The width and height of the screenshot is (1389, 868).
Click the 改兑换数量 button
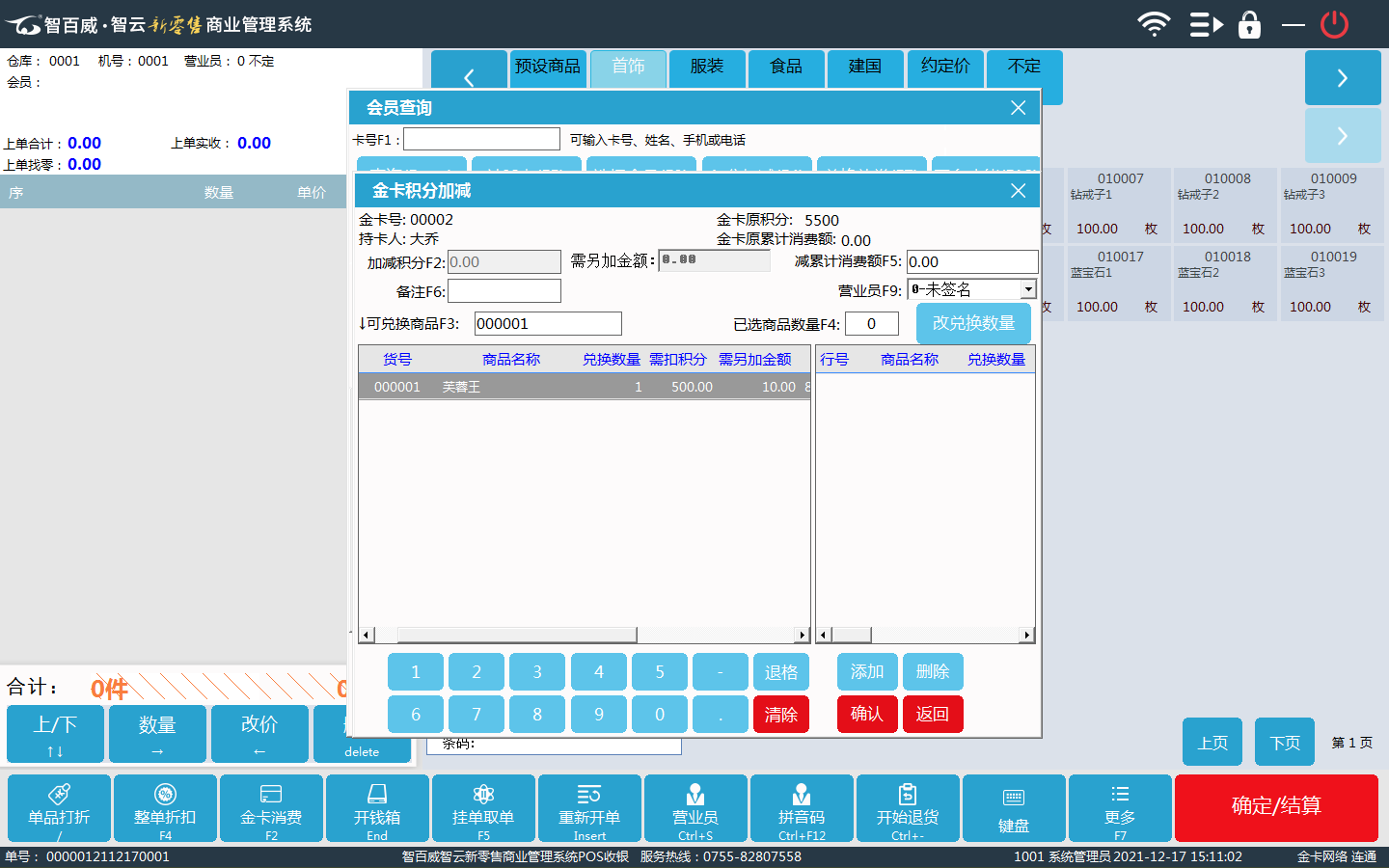[x=973, y=323]
